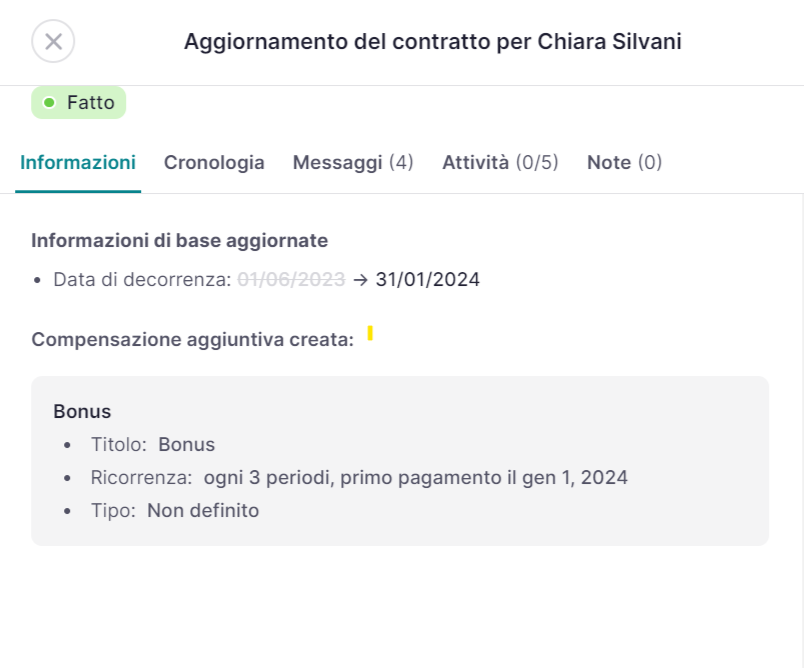Image resolution: width=804 pixels, height=668 pixels.
Task: Click the dialog title for Chiara Silvani
Action: 433,42
